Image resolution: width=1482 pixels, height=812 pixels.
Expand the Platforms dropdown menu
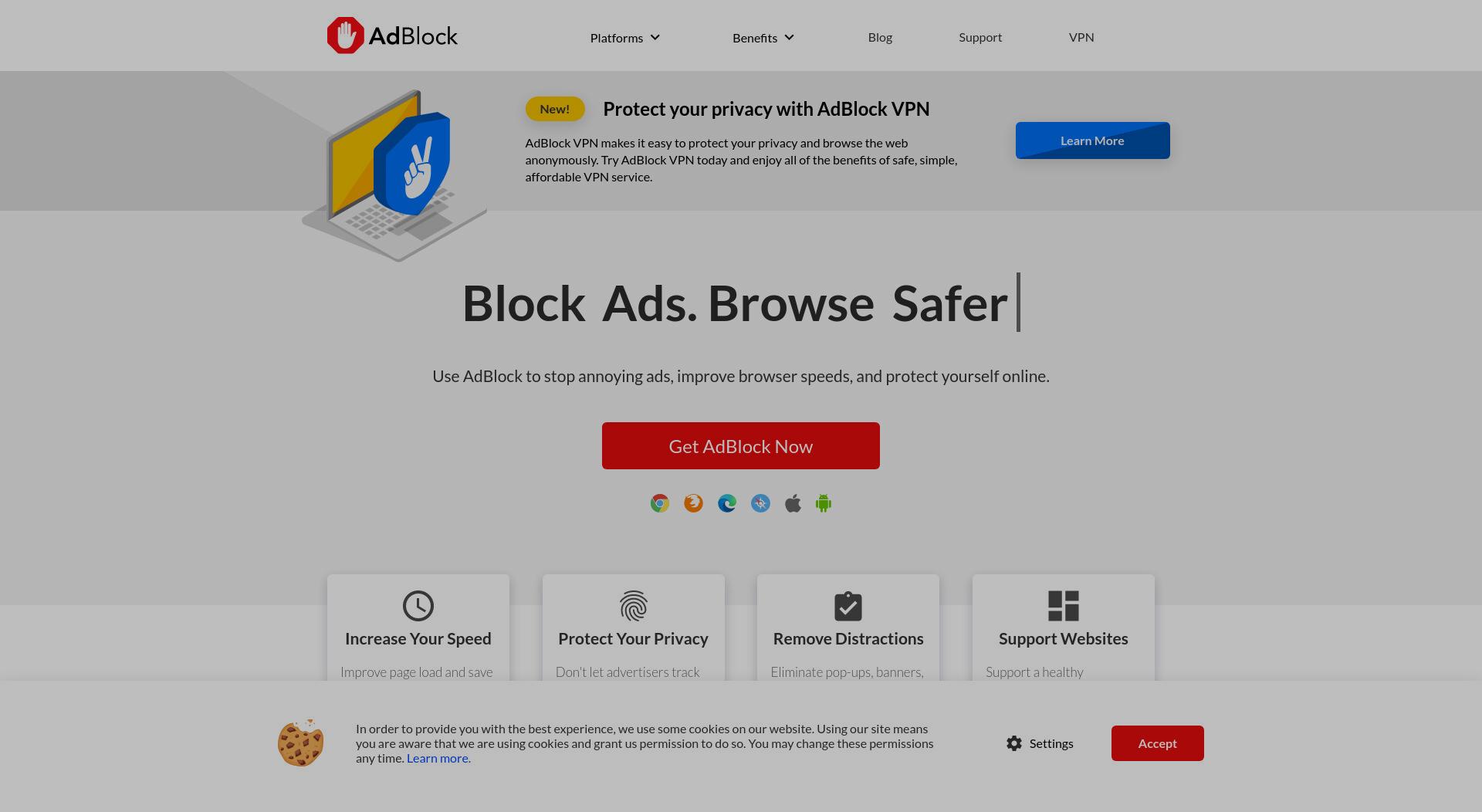click(625, 38)
